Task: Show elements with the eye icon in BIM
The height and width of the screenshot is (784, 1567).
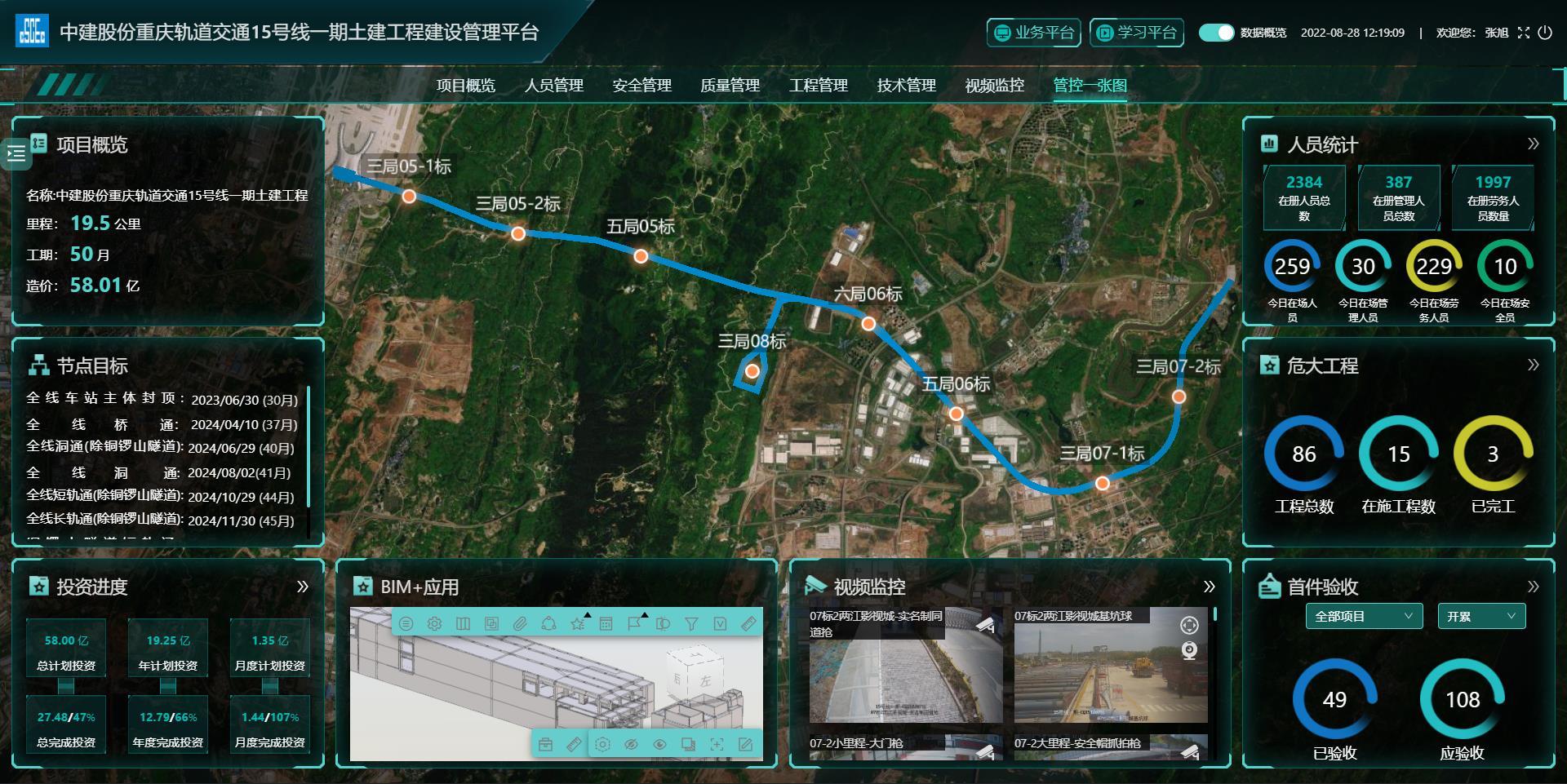Action: point(659,744)
